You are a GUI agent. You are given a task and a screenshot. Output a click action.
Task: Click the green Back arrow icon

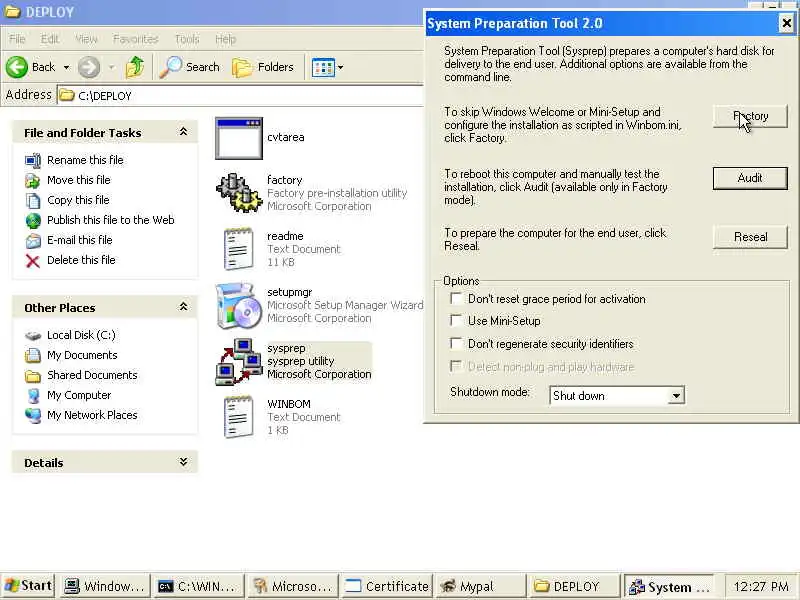click(x=17, y=67)
